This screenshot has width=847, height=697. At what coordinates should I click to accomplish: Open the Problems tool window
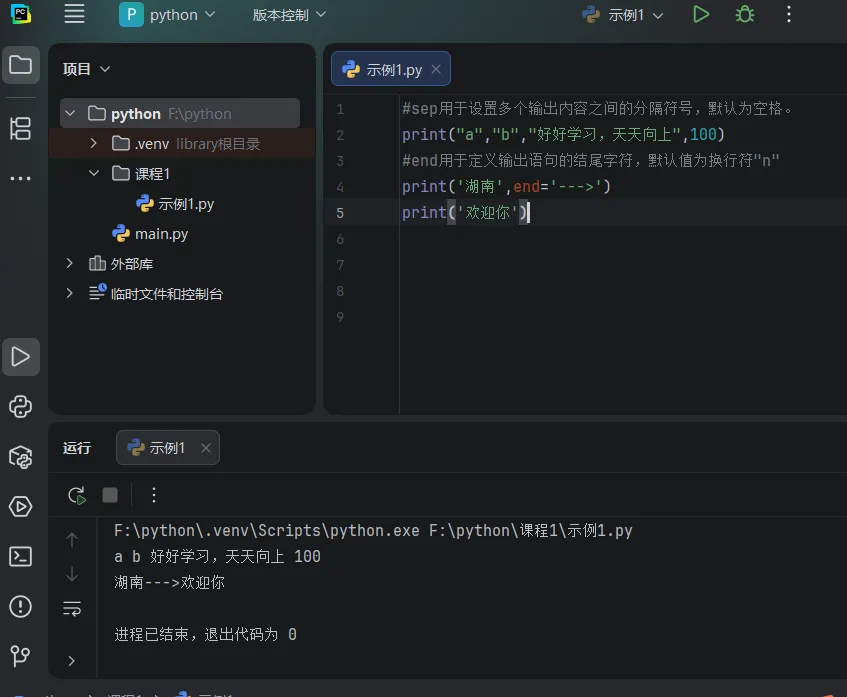coord(21,606)
